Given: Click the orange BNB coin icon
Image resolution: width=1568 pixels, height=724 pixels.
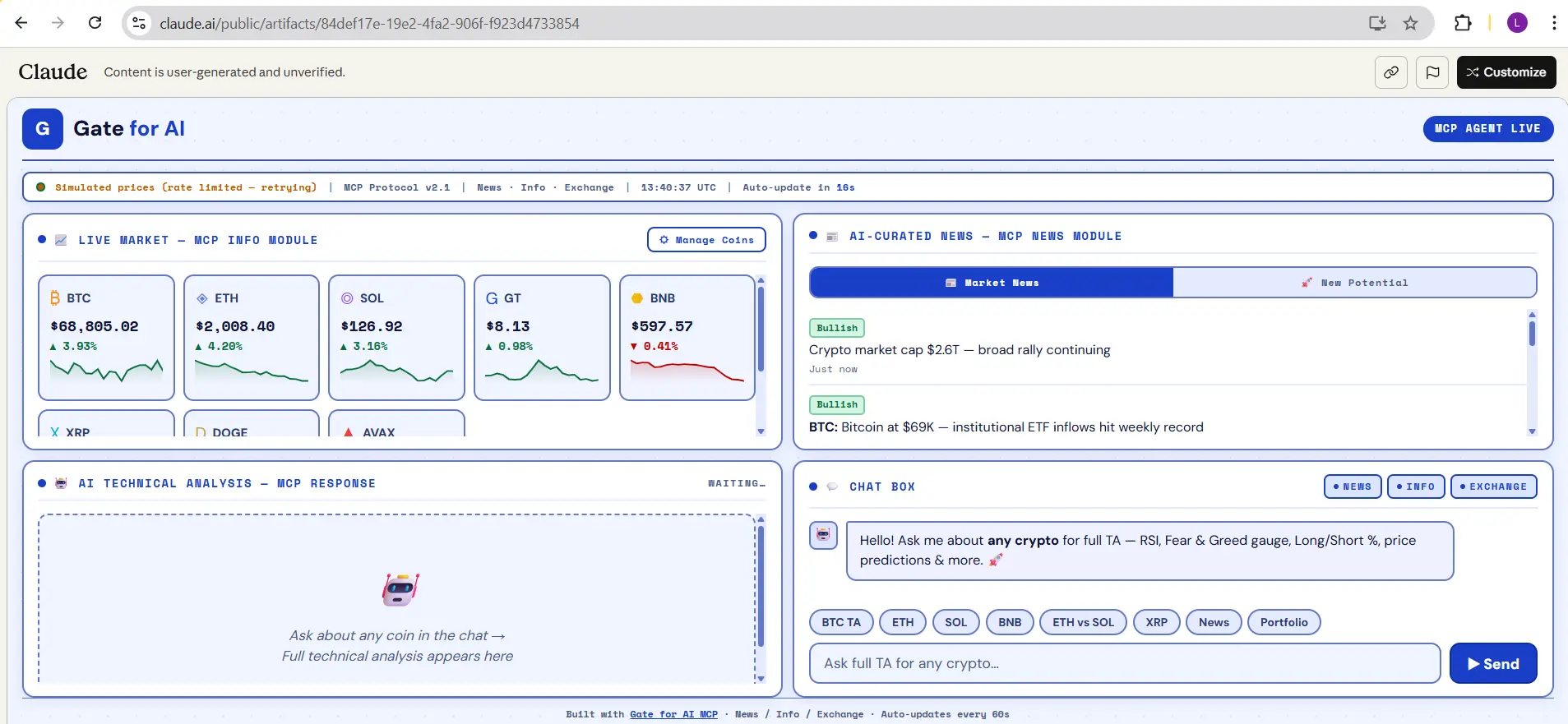Looking at the screenshot, I should click(637, 298).
